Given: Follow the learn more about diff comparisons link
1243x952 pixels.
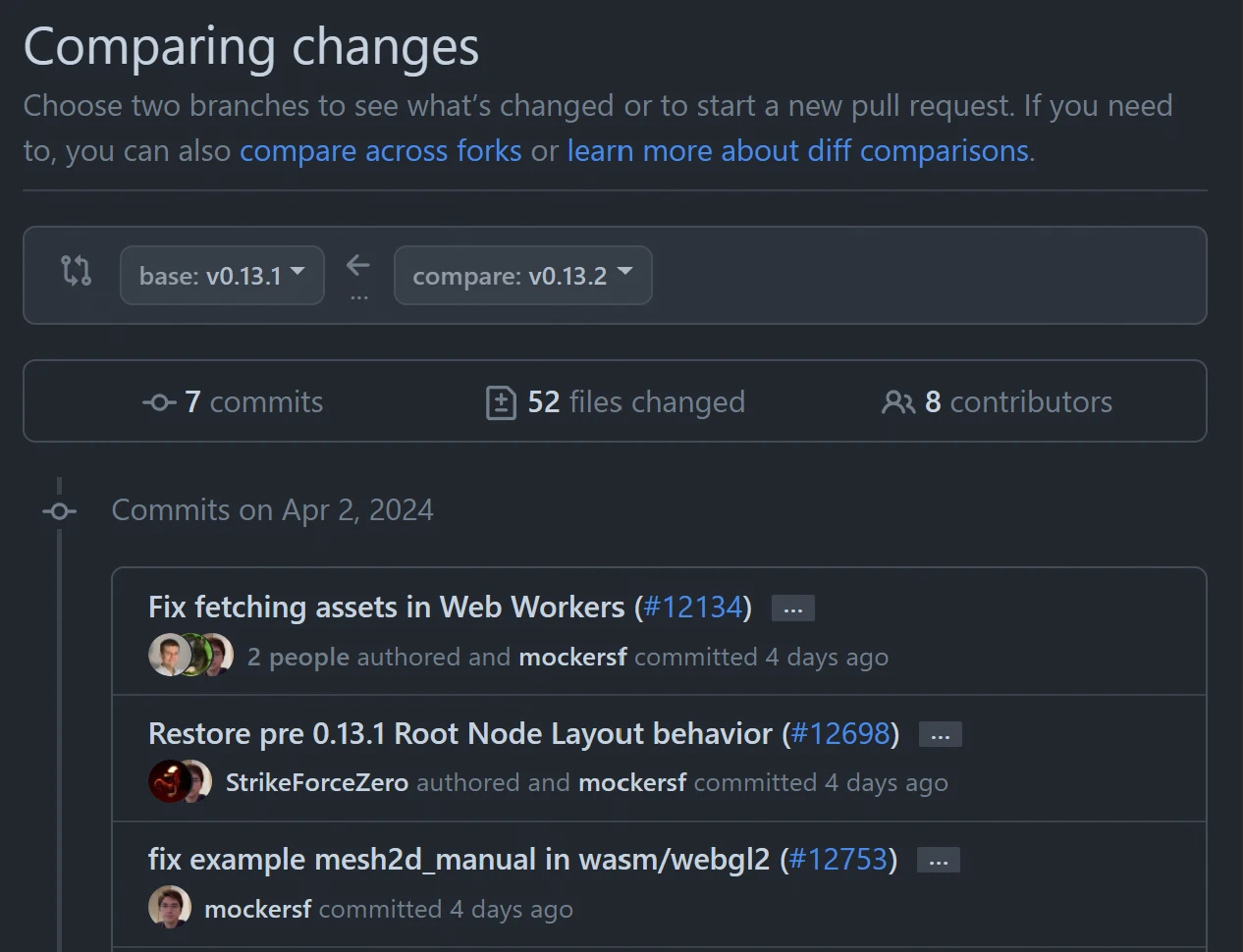Looking at the screenshot, I should point(797,151).
